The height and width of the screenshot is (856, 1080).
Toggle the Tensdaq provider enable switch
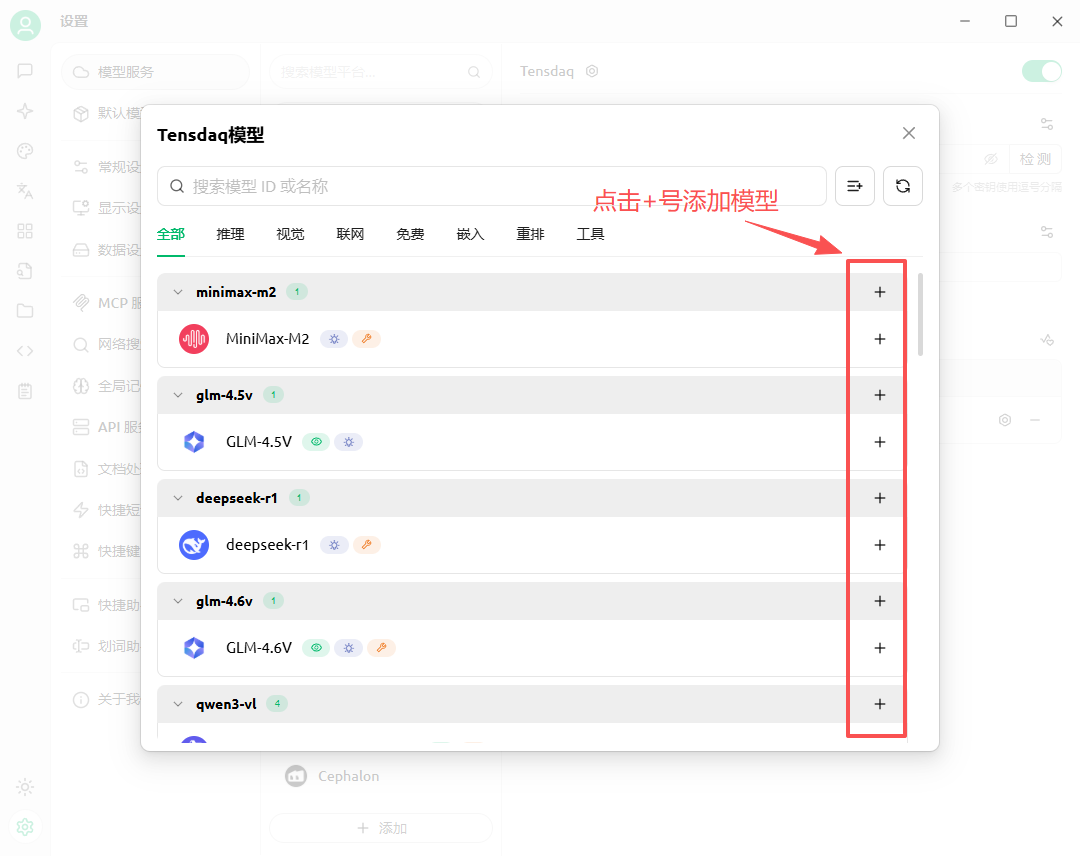pyautogui.click(x=1041, y=71)
